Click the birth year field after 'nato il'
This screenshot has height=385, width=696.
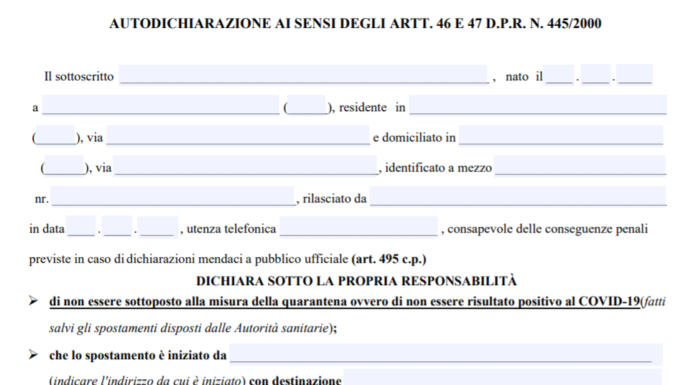tap(634, 75)
